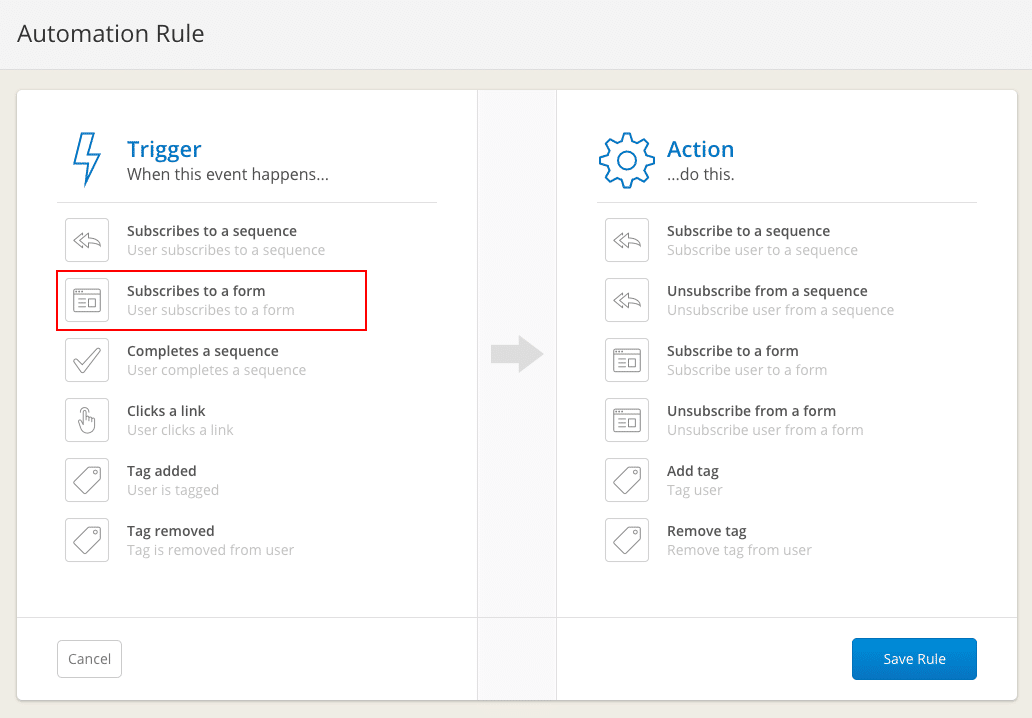Select the Subscribe to a form action icon

tap(627, 360)
